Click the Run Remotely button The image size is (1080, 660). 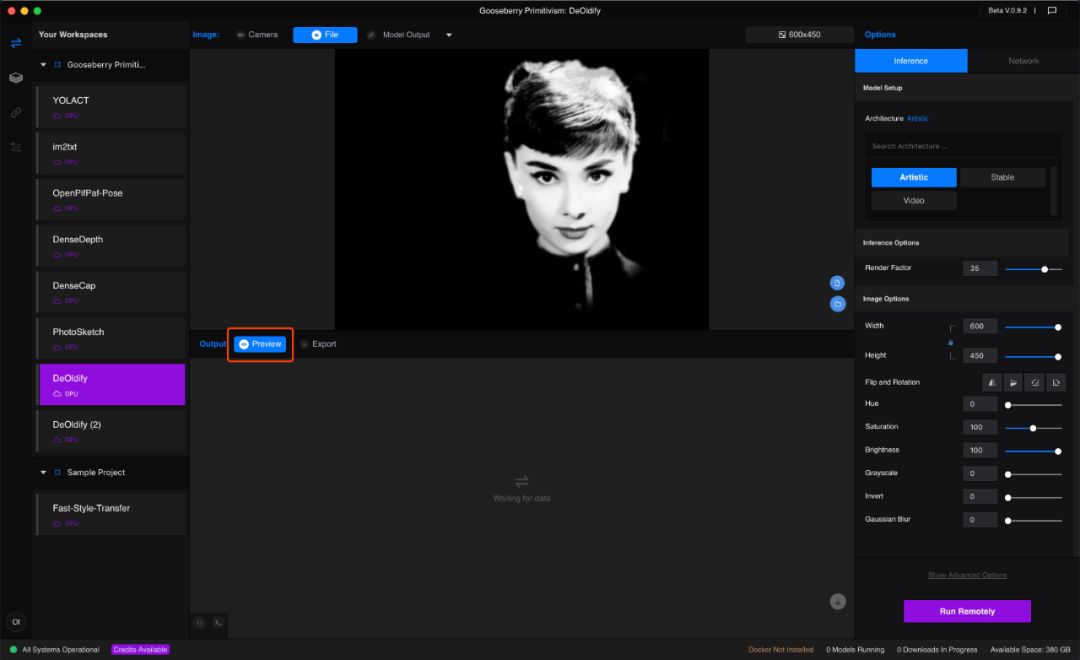[x=967, y=611]
